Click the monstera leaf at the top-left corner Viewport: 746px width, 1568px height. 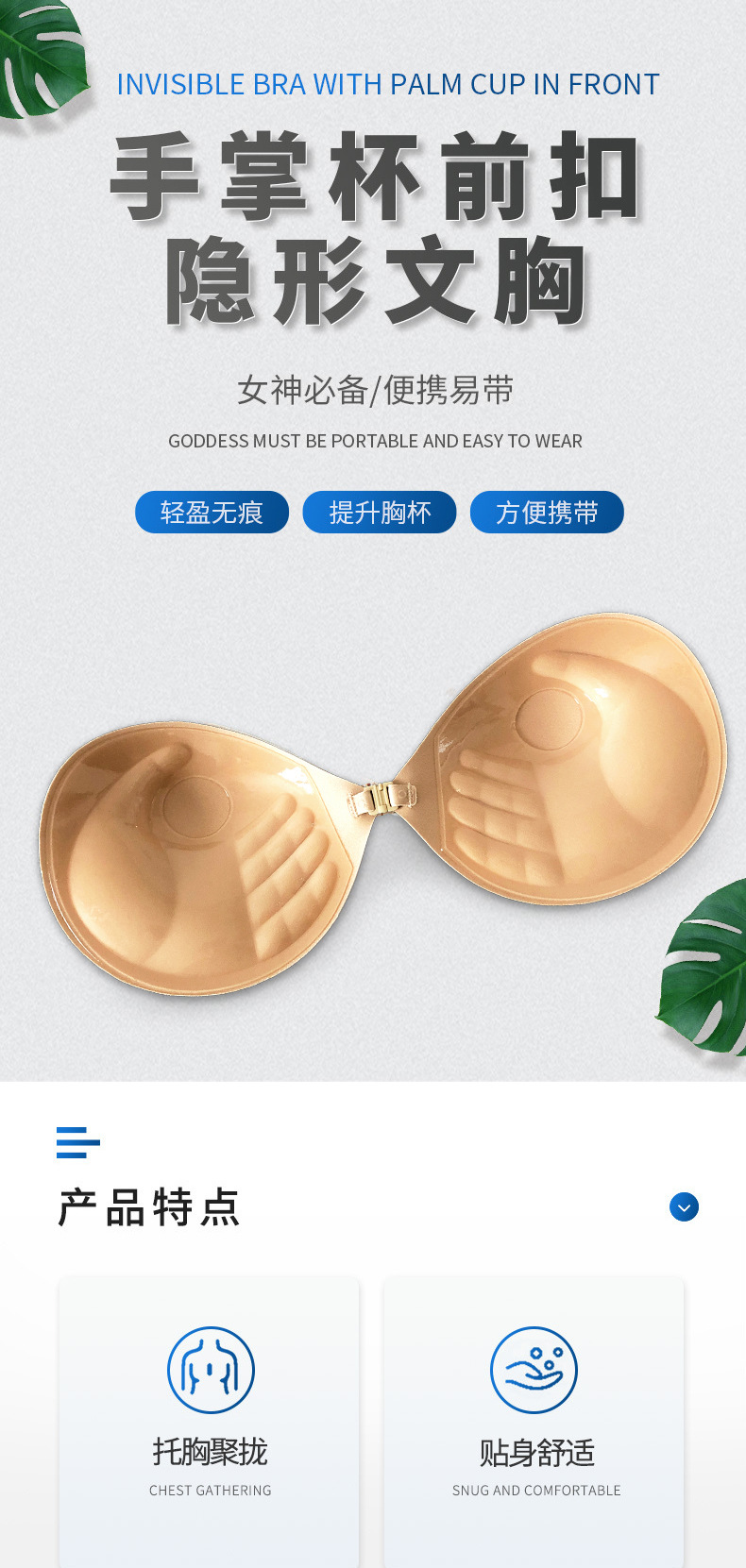pos(42,59)
